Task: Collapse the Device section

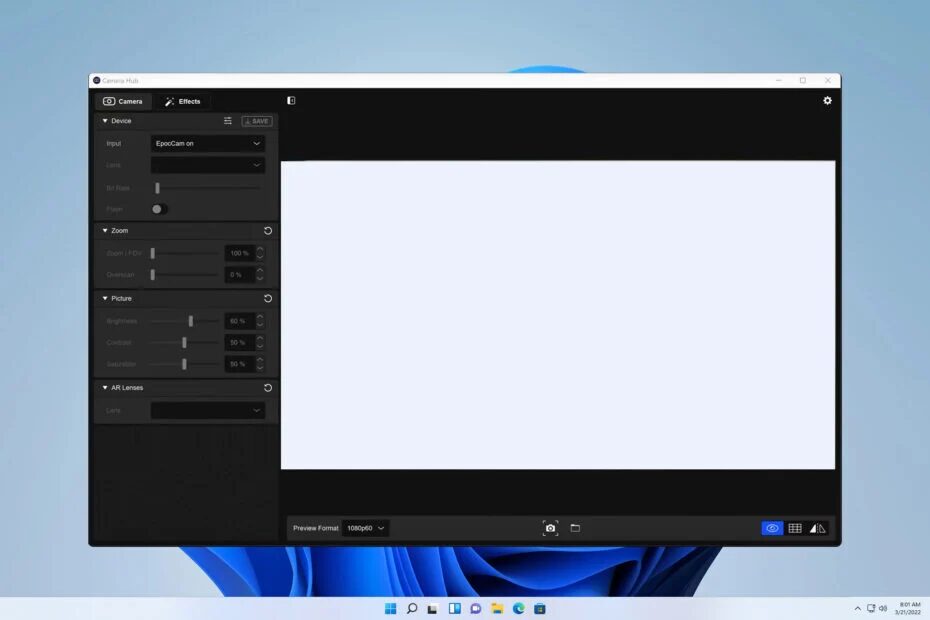Action: [x=105, y=121]
